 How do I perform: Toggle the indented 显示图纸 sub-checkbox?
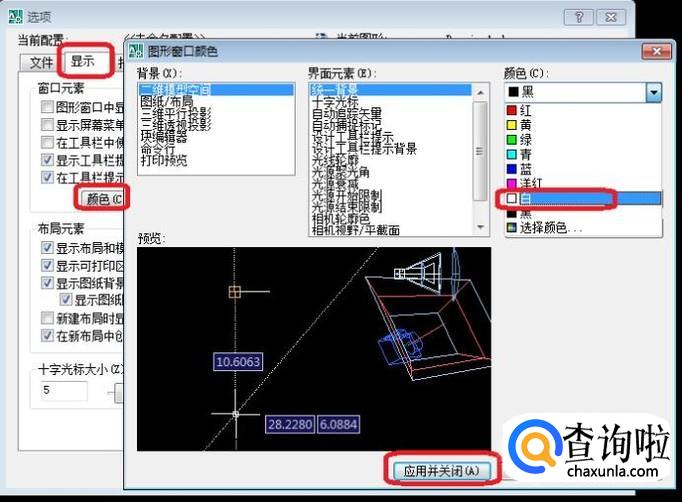point(66,300)
